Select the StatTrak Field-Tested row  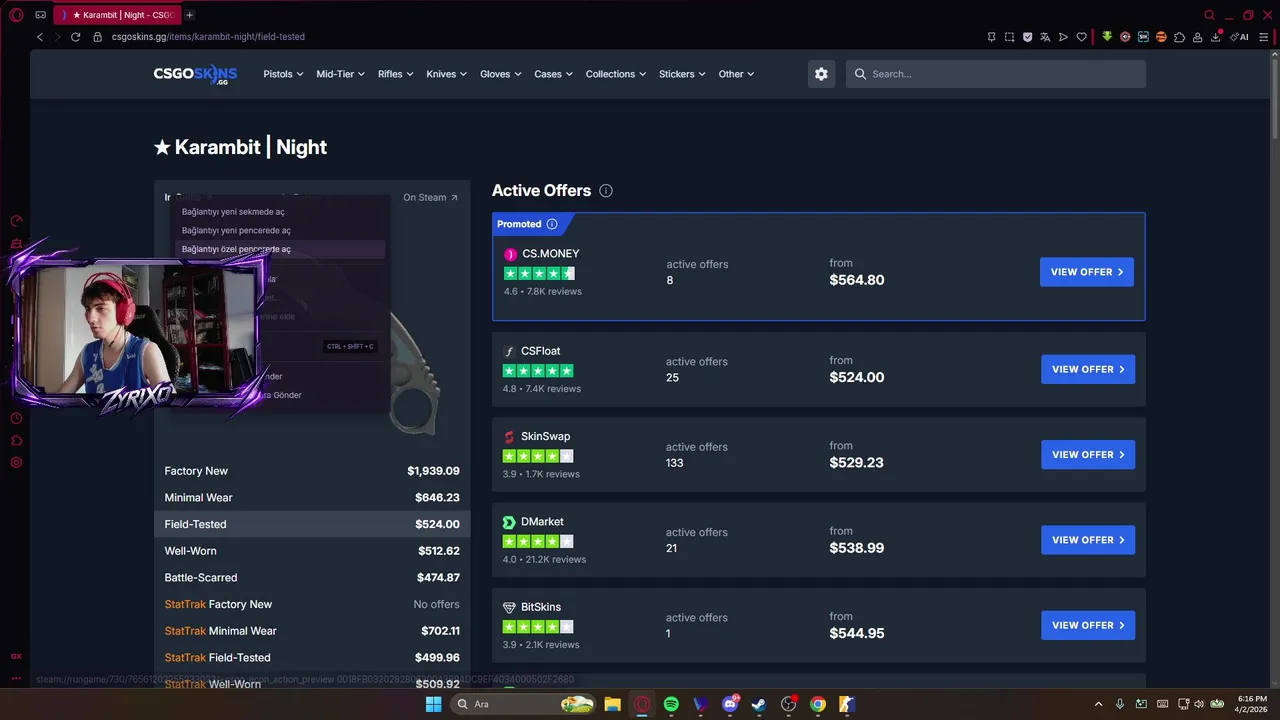click(x=312, y=658)
